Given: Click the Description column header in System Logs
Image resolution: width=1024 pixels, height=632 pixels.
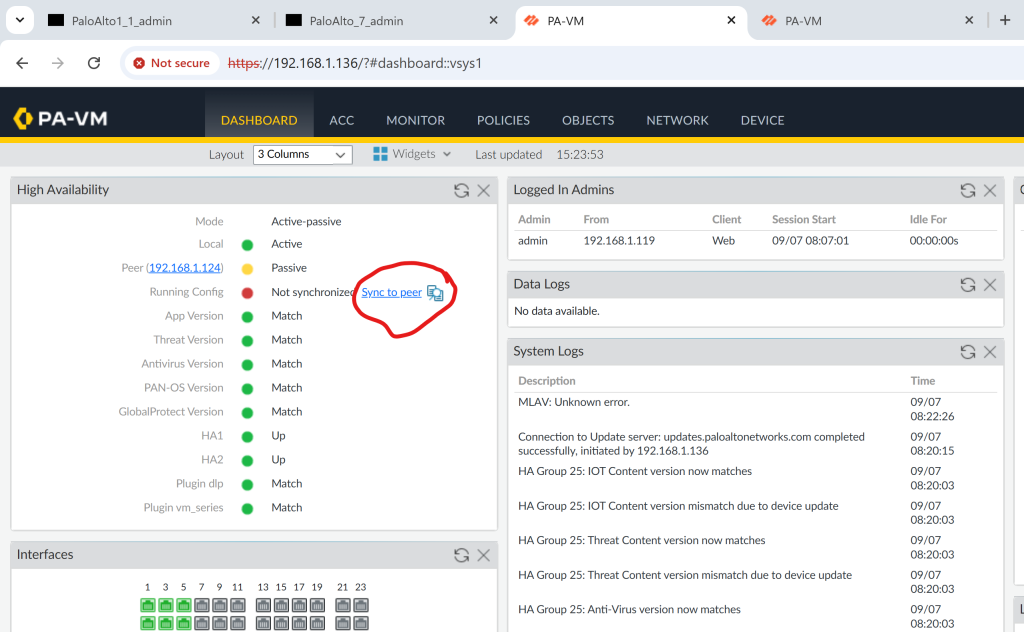Looking at the screenshot, I should coord(547,381).
